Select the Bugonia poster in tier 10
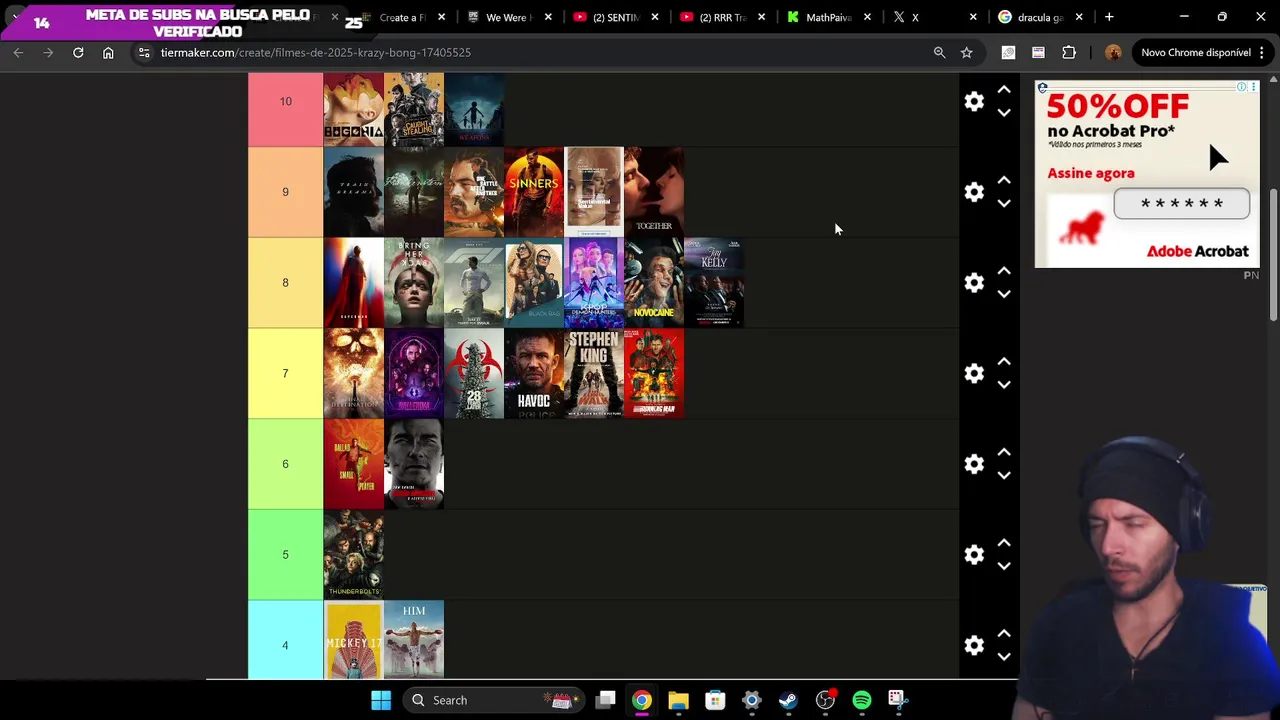Screen dimensions: 1280x720 point(353,109)
